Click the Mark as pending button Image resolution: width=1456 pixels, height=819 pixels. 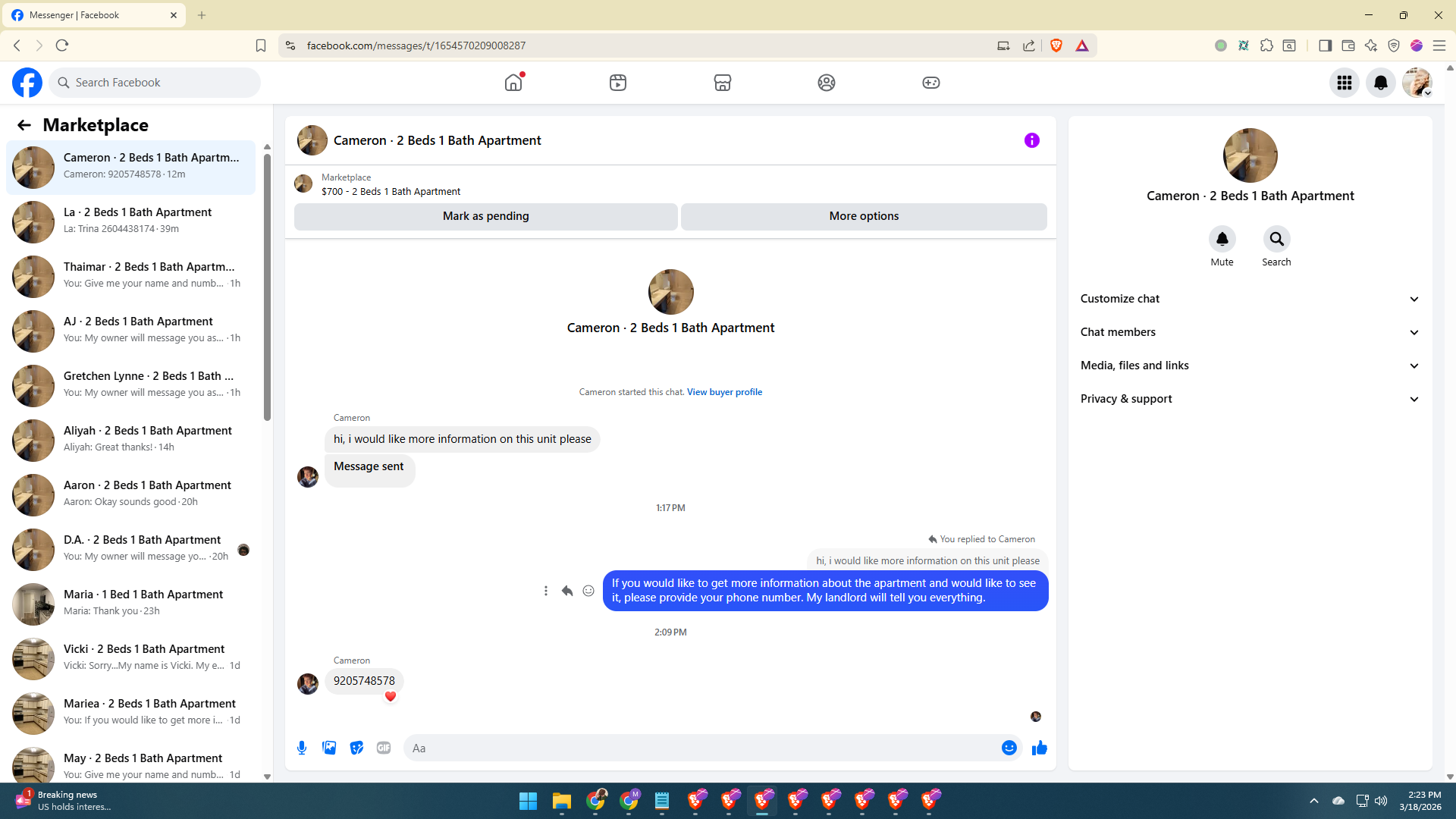(485, 216)
